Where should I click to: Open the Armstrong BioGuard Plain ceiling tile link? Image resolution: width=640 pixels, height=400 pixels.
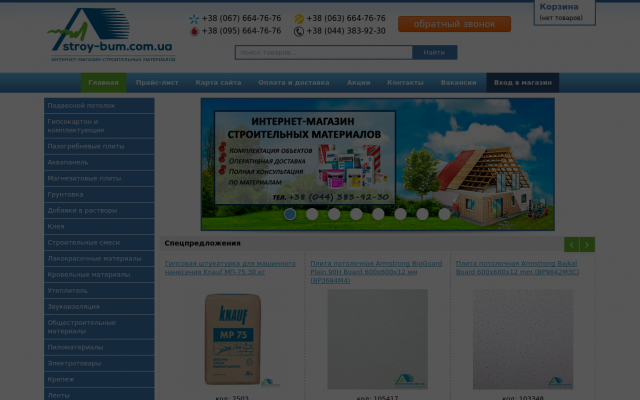pos(376,272)
